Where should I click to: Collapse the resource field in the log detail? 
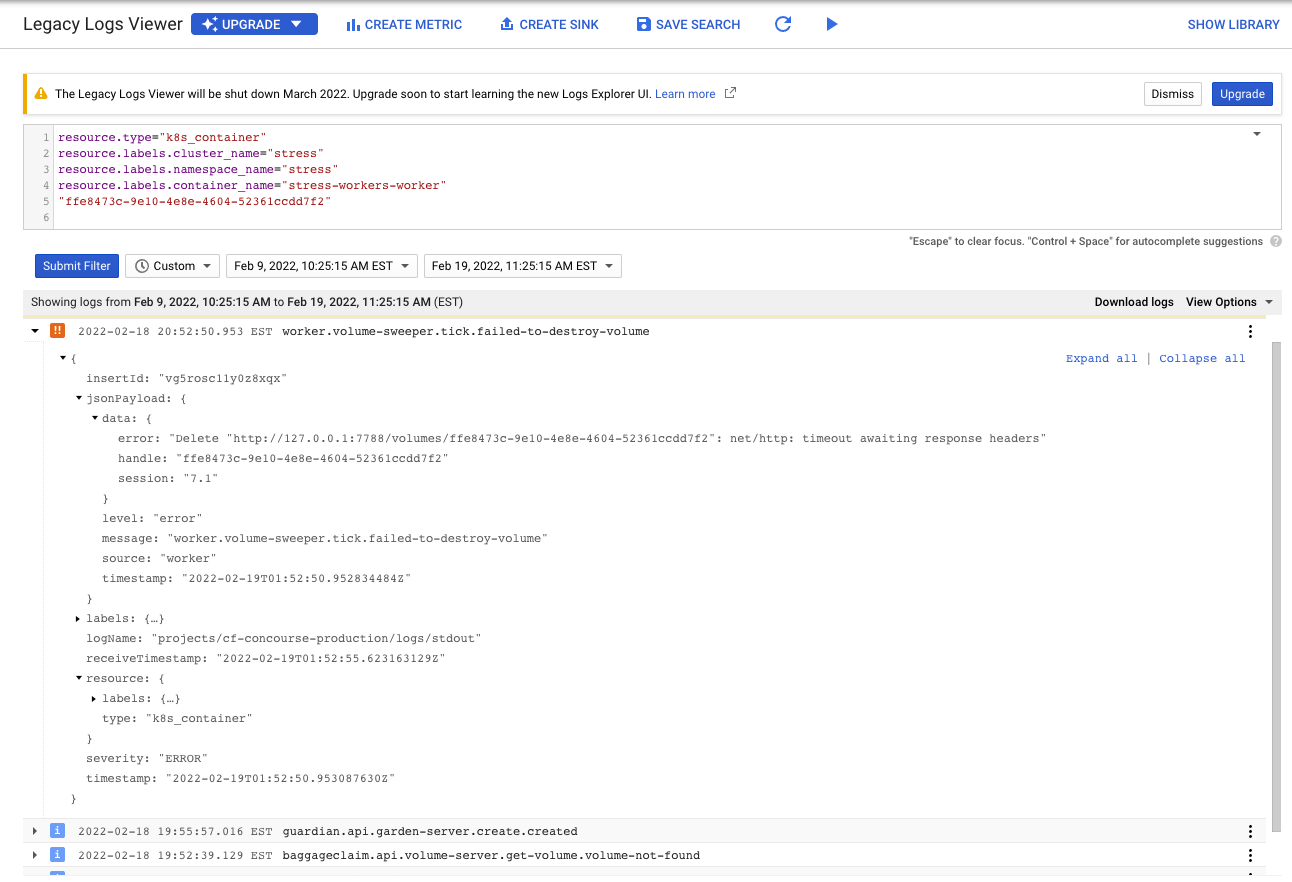click(x=78, y=678)
